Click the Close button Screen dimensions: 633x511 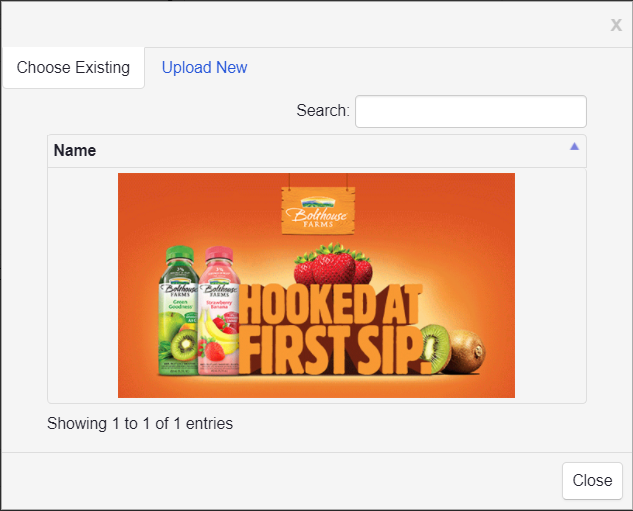pos(592,481)
